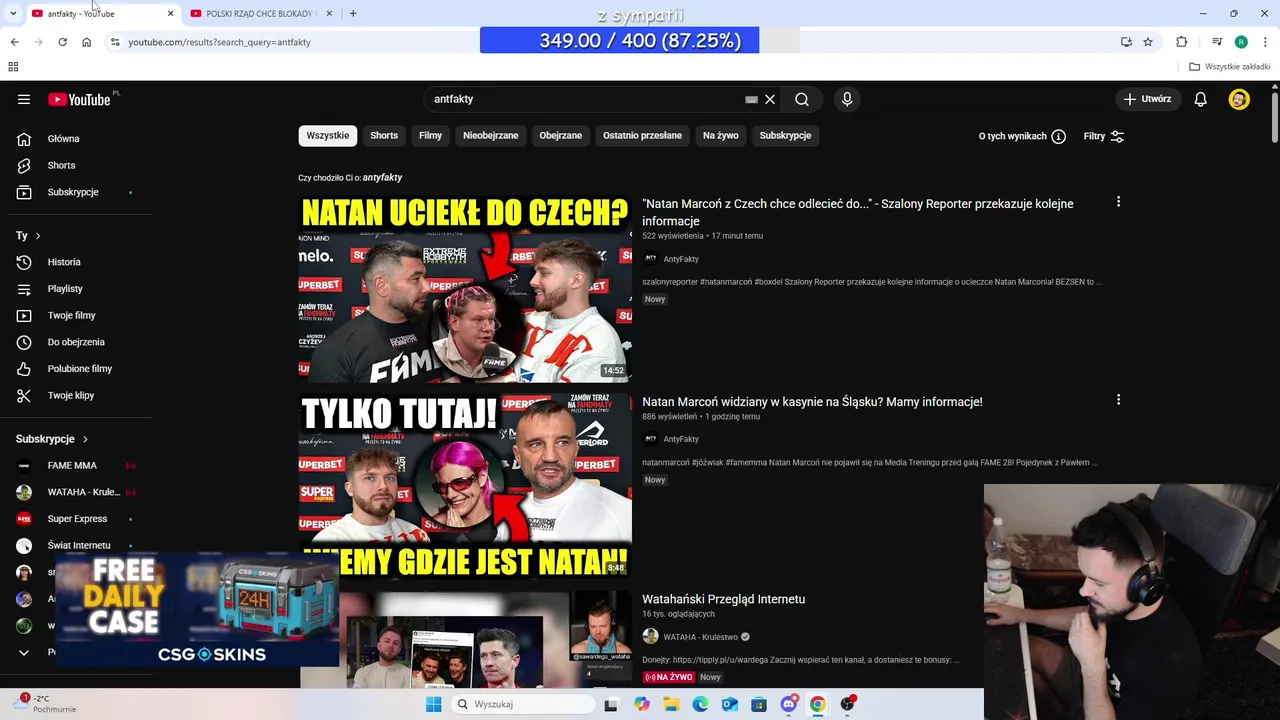
Task: Click the YouTube logo
Action: pos(80,99)
